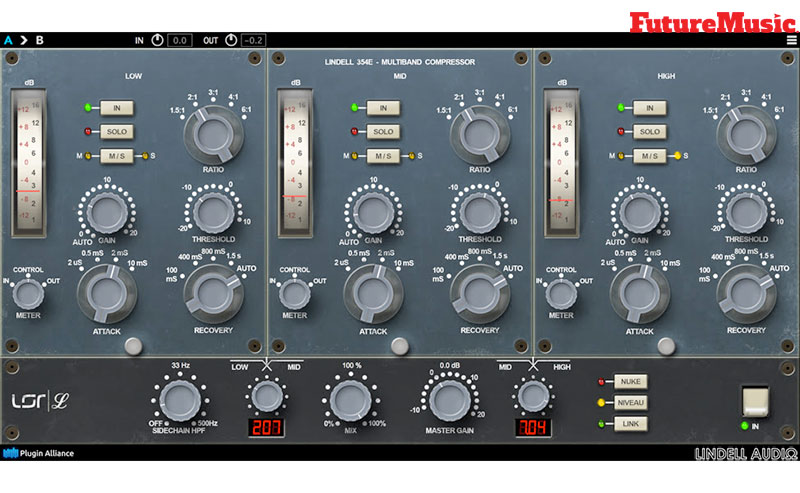Viewport: 800px width, 493px height.
Task: Click the round button below MID band ATTACK
Action: click(400, 346)
